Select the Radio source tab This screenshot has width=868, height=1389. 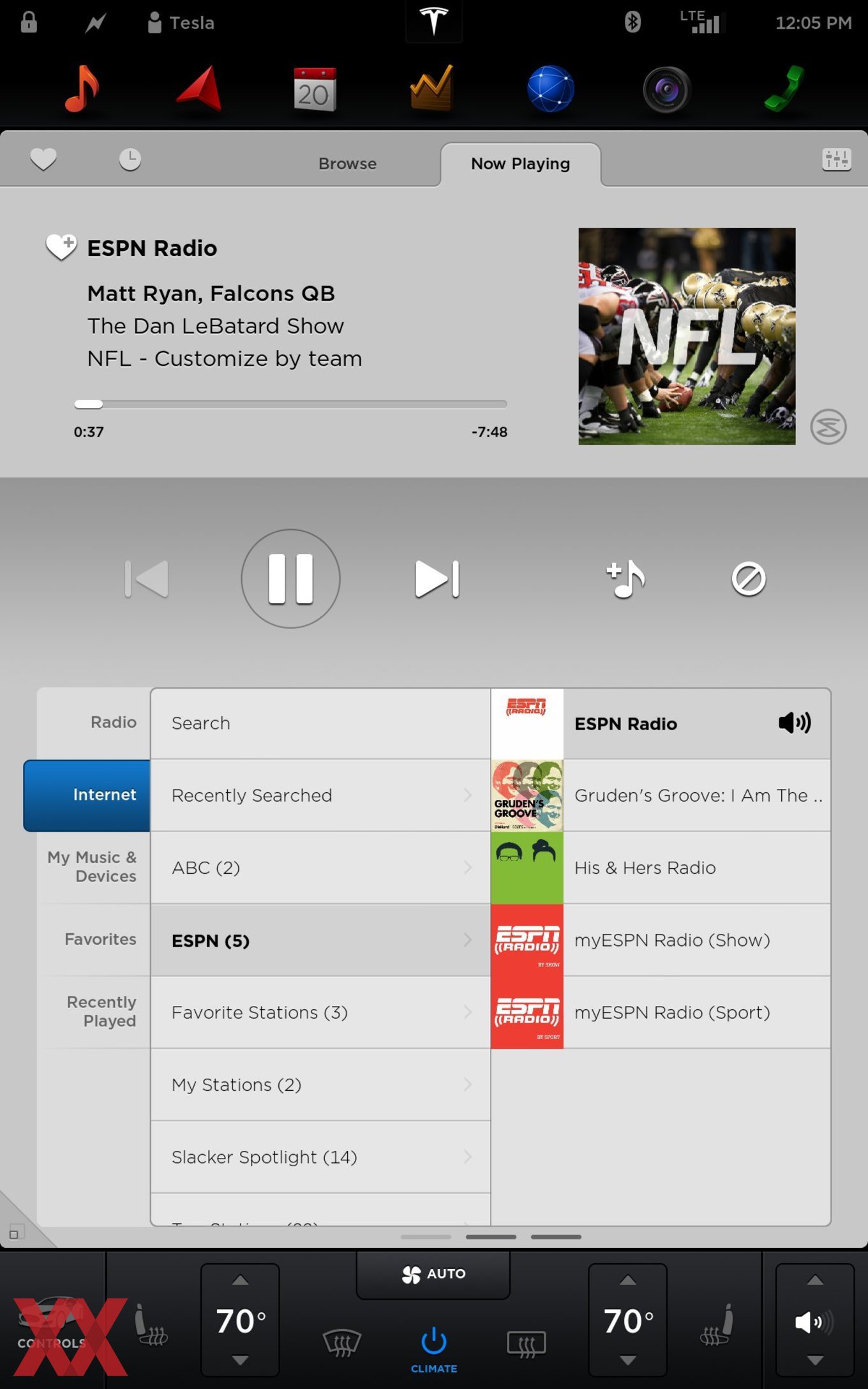[94, 723]
